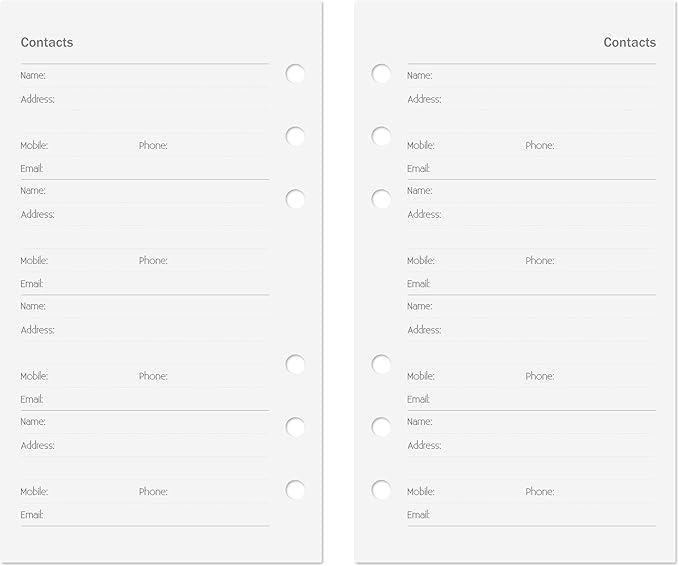Viewport: 679px width, 566px height.
Task: Click the last Email field on the left page
Action: click(x=145, y=515)
